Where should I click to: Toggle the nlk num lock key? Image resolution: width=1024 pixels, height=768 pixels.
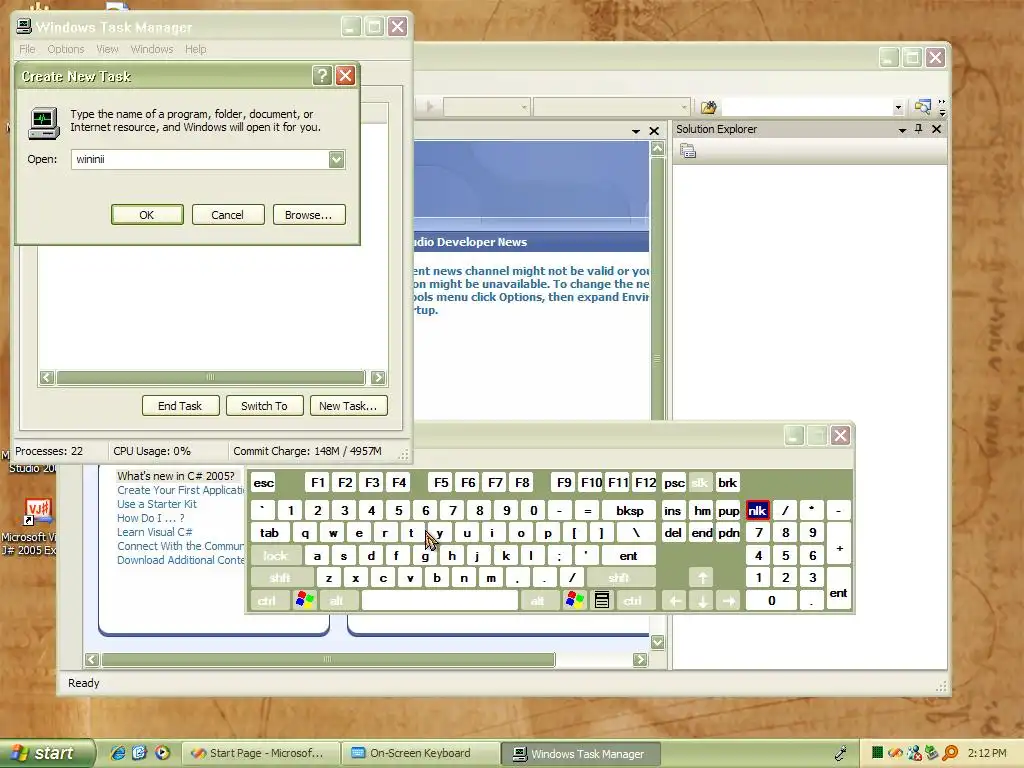coord(757,511)
